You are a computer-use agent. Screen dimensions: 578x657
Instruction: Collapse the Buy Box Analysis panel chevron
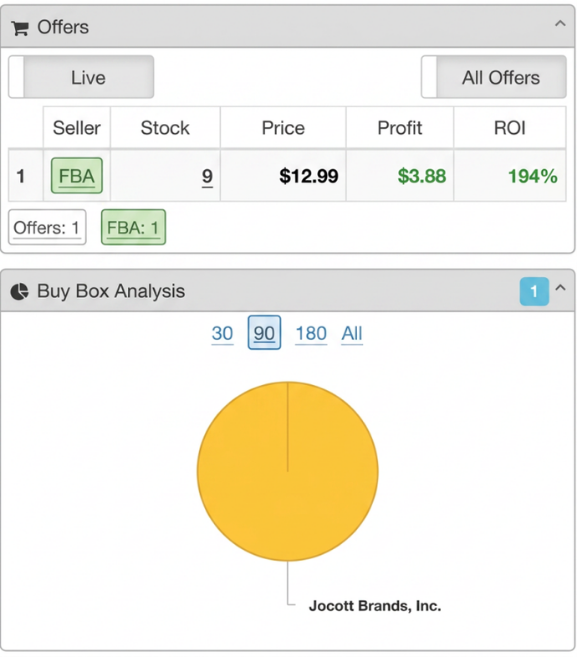[560, 288]
